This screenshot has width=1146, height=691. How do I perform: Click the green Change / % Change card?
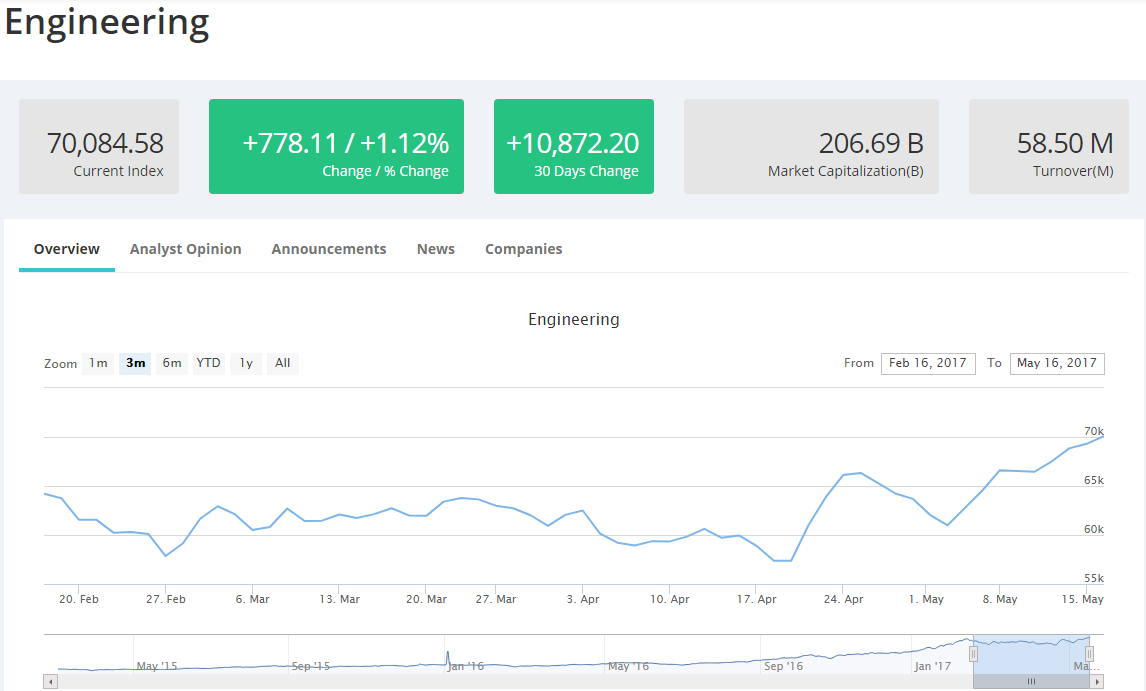point(336,146)
